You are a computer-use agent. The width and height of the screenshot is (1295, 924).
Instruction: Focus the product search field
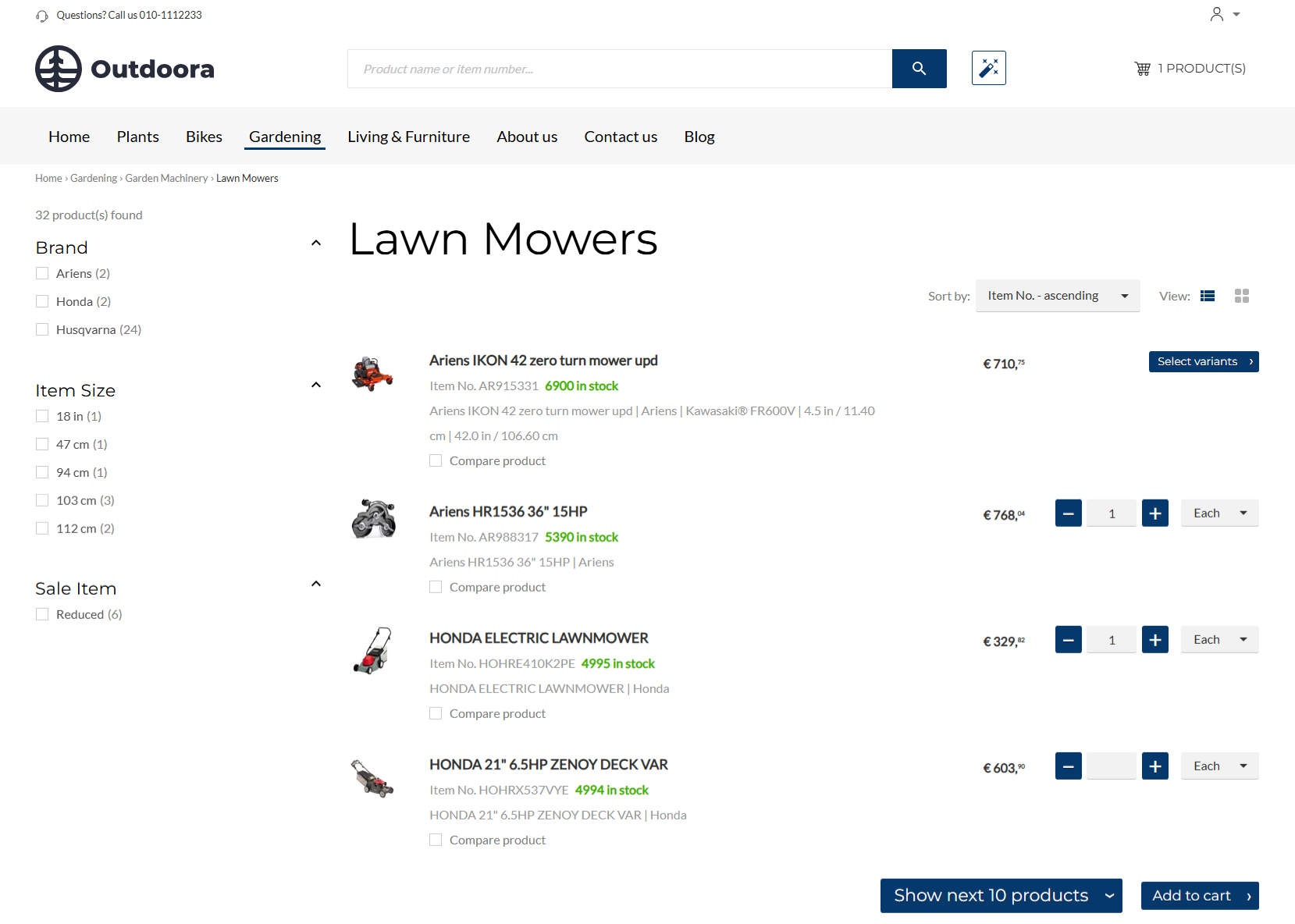pos(619,69)
